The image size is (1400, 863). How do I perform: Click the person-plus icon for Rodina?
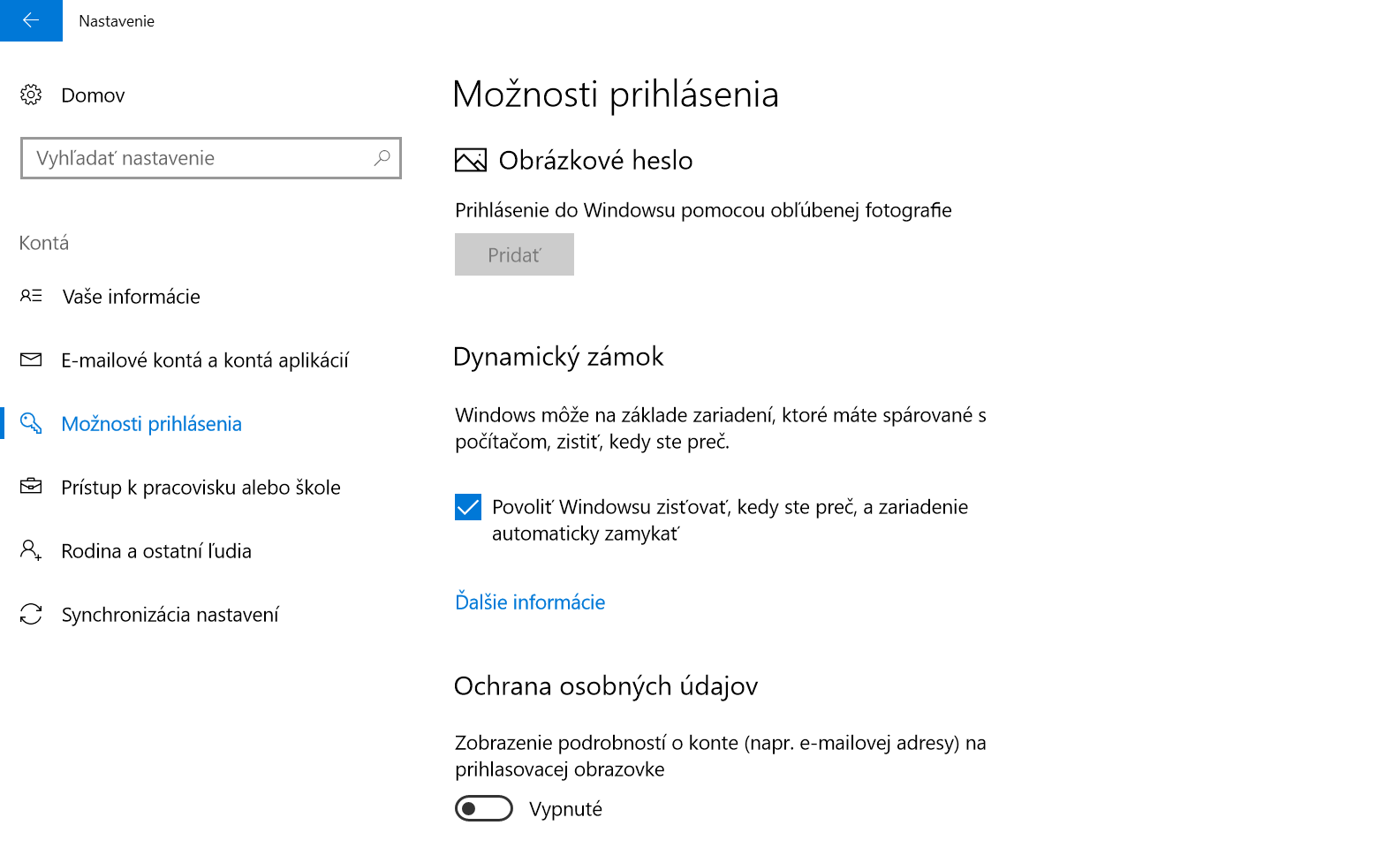(31, 550)
